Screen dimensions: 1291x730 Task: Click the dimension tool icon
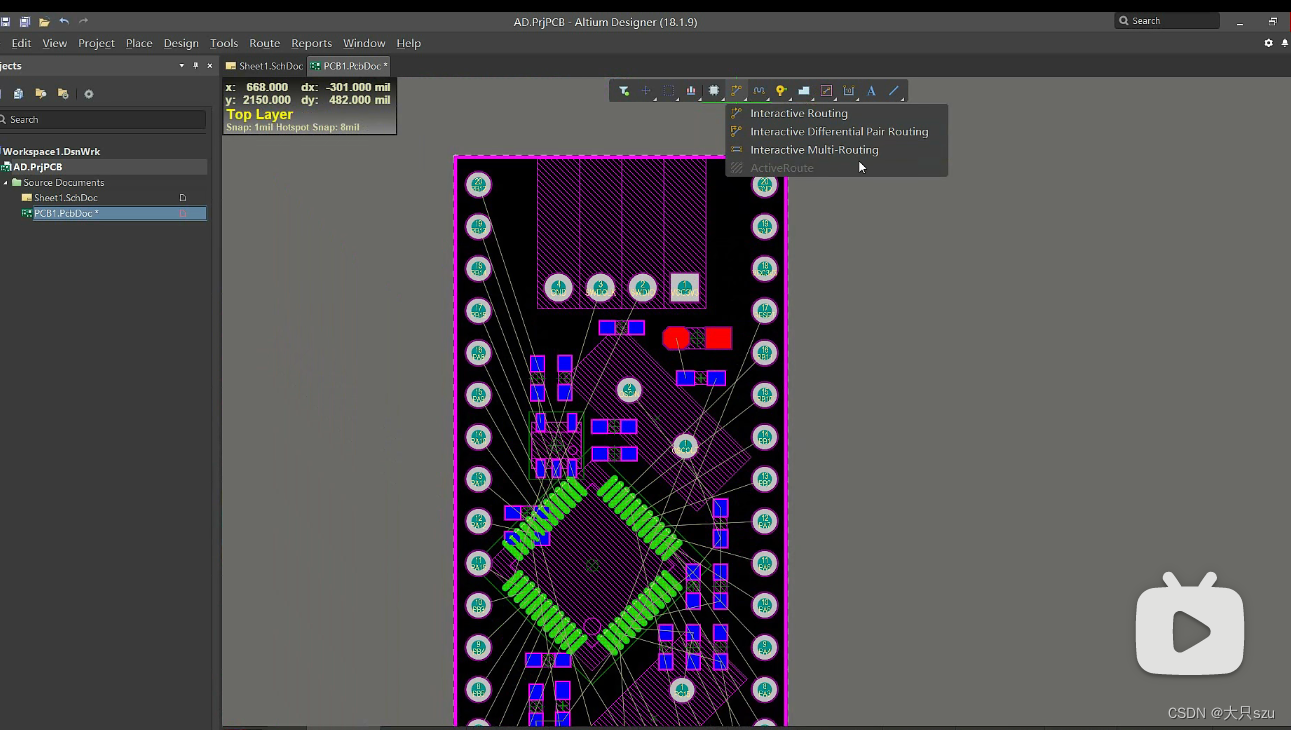(849, 91)
